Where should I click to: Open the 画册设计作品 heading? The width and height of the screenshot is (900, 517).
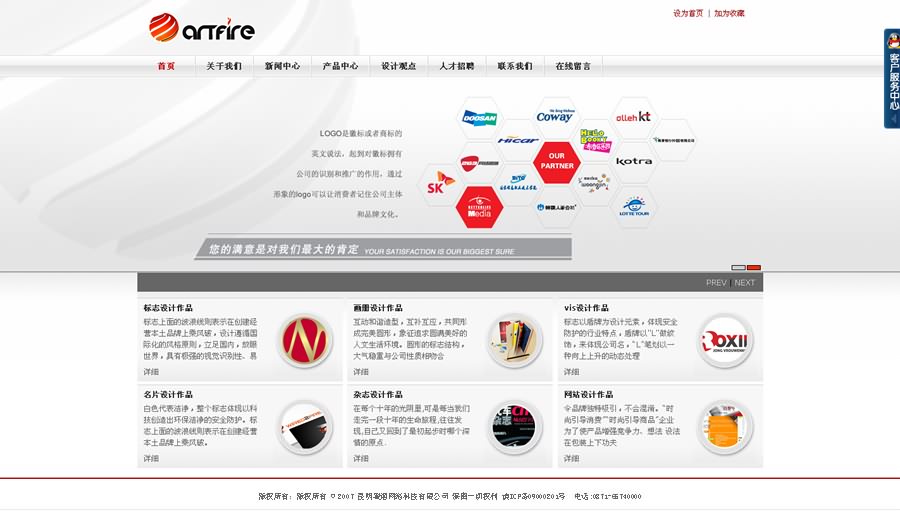tap(378, 308)
